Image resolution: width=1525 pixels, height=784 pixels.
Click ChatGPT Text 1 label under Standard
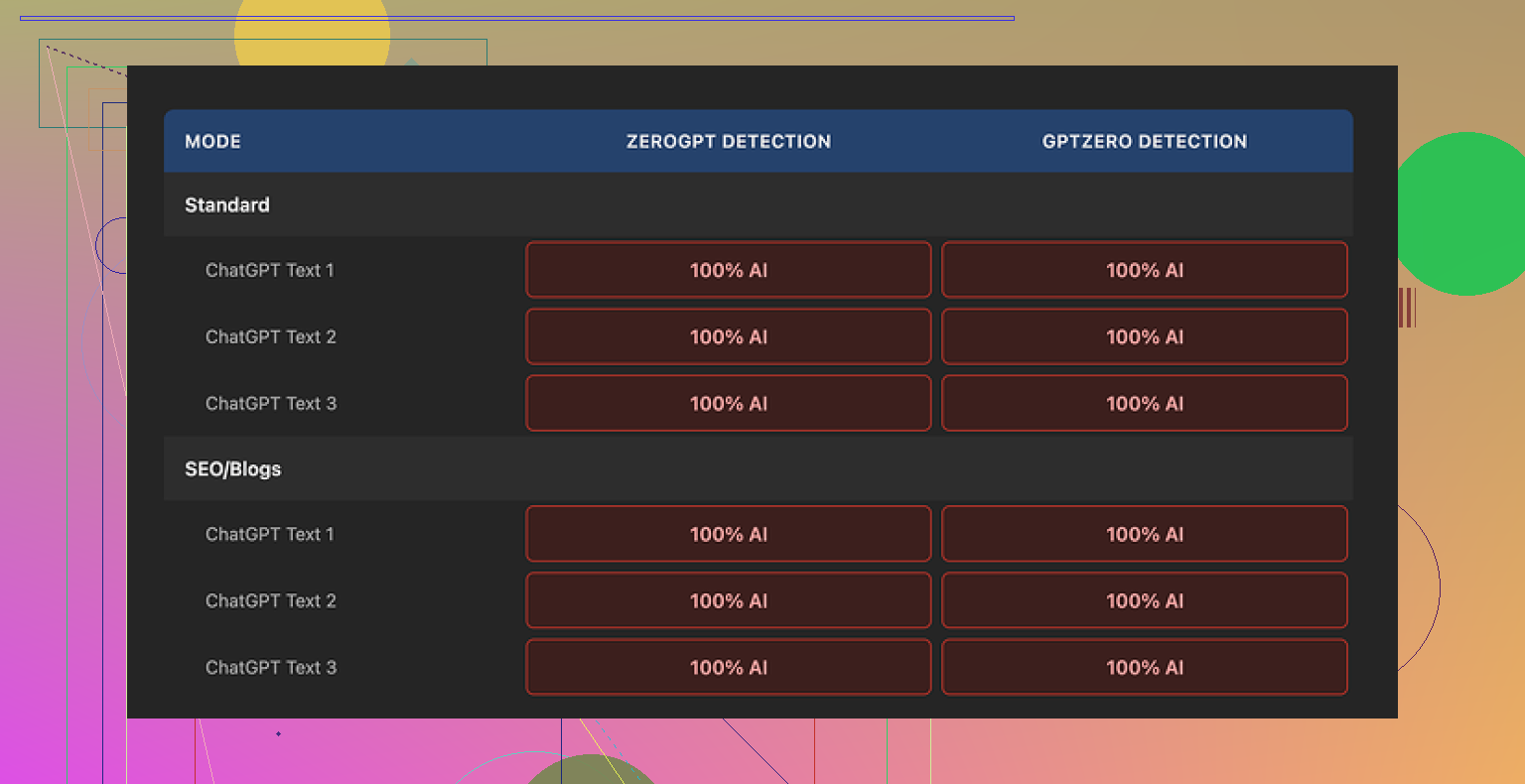point(270,270)
